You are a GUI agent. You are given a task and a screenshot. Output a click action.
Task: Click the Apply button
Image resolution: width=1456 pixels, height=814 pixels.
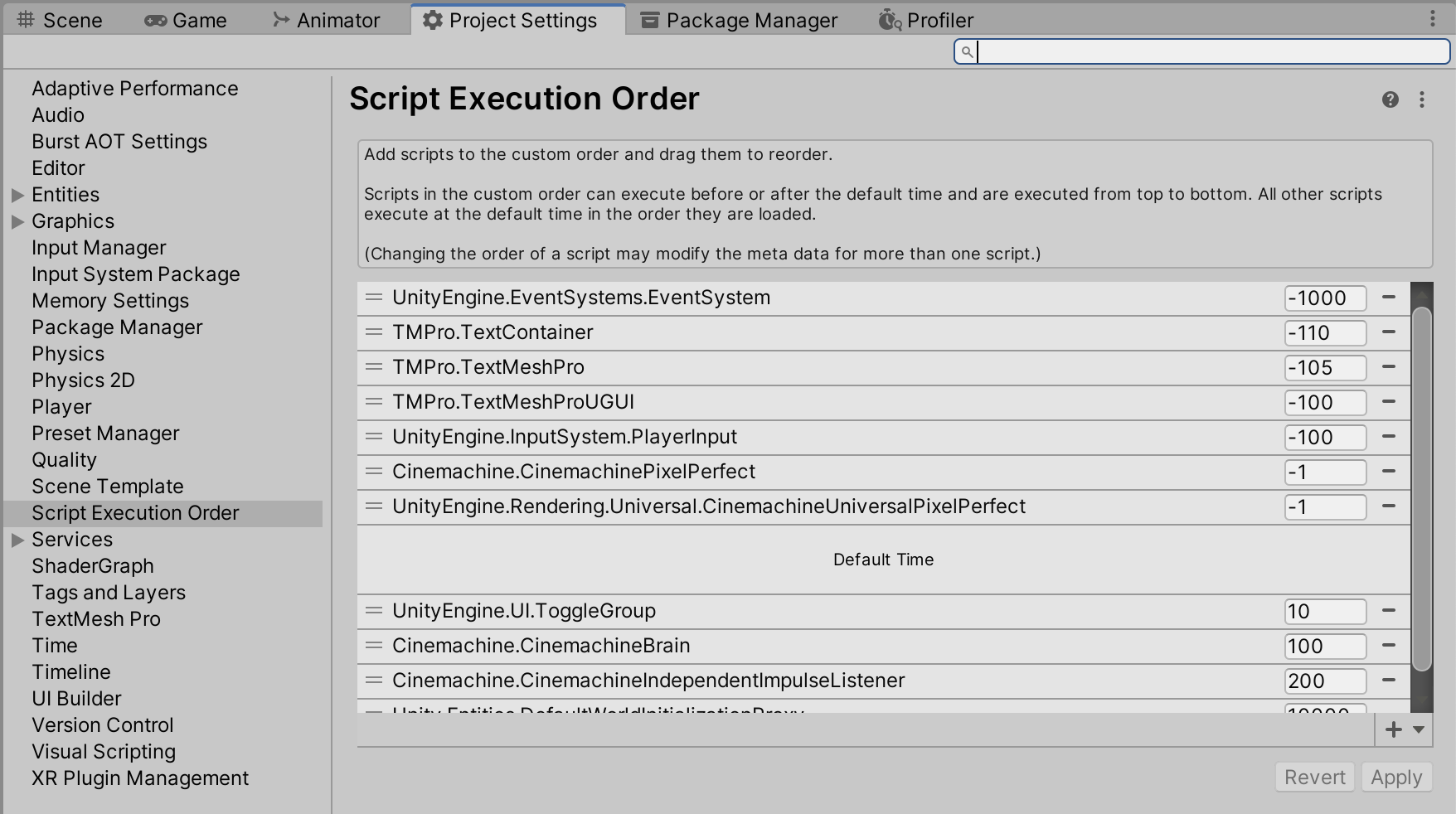pyautogui.click(x=1396, y=778)
